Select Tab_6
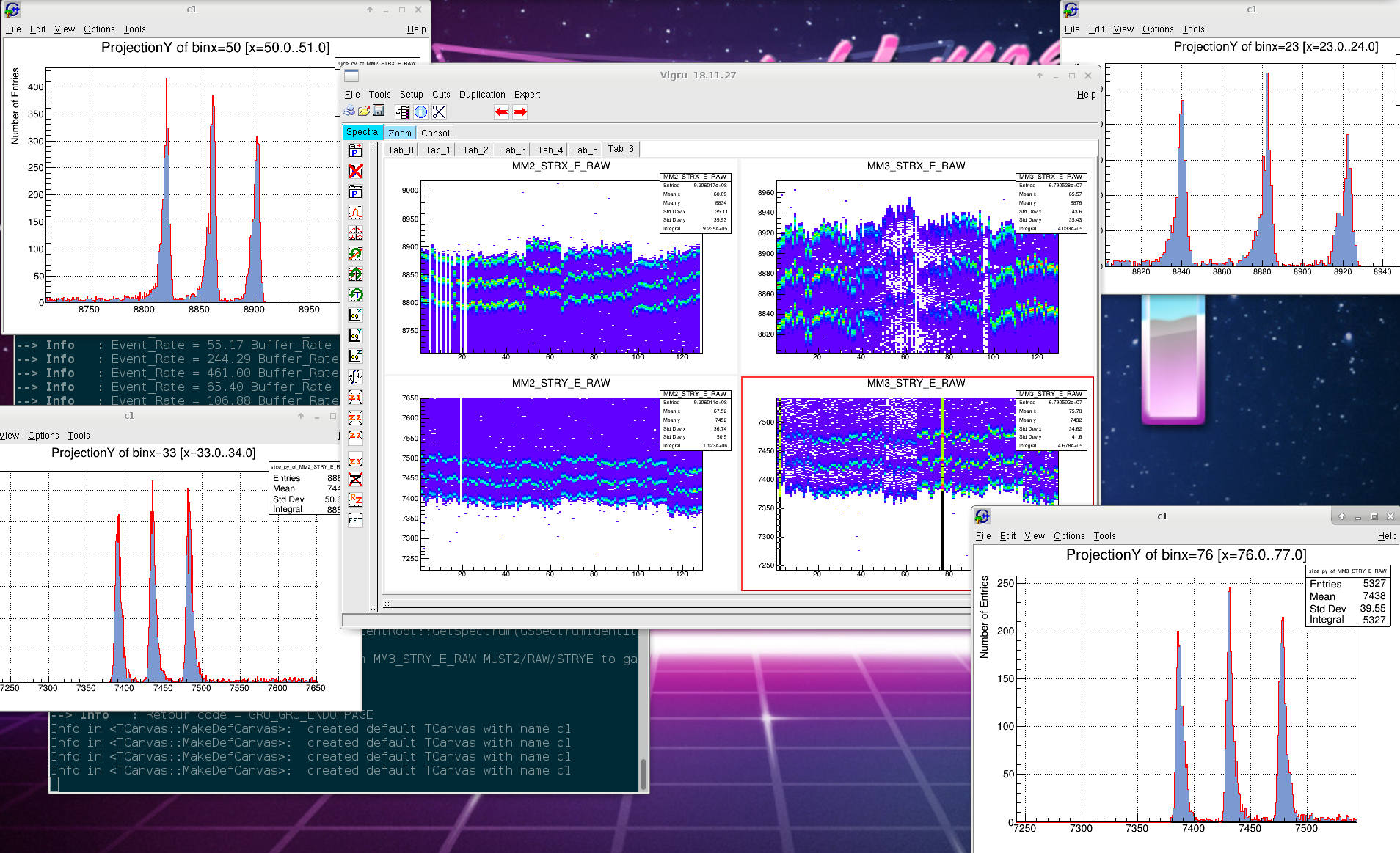 (x=621, y=149)
